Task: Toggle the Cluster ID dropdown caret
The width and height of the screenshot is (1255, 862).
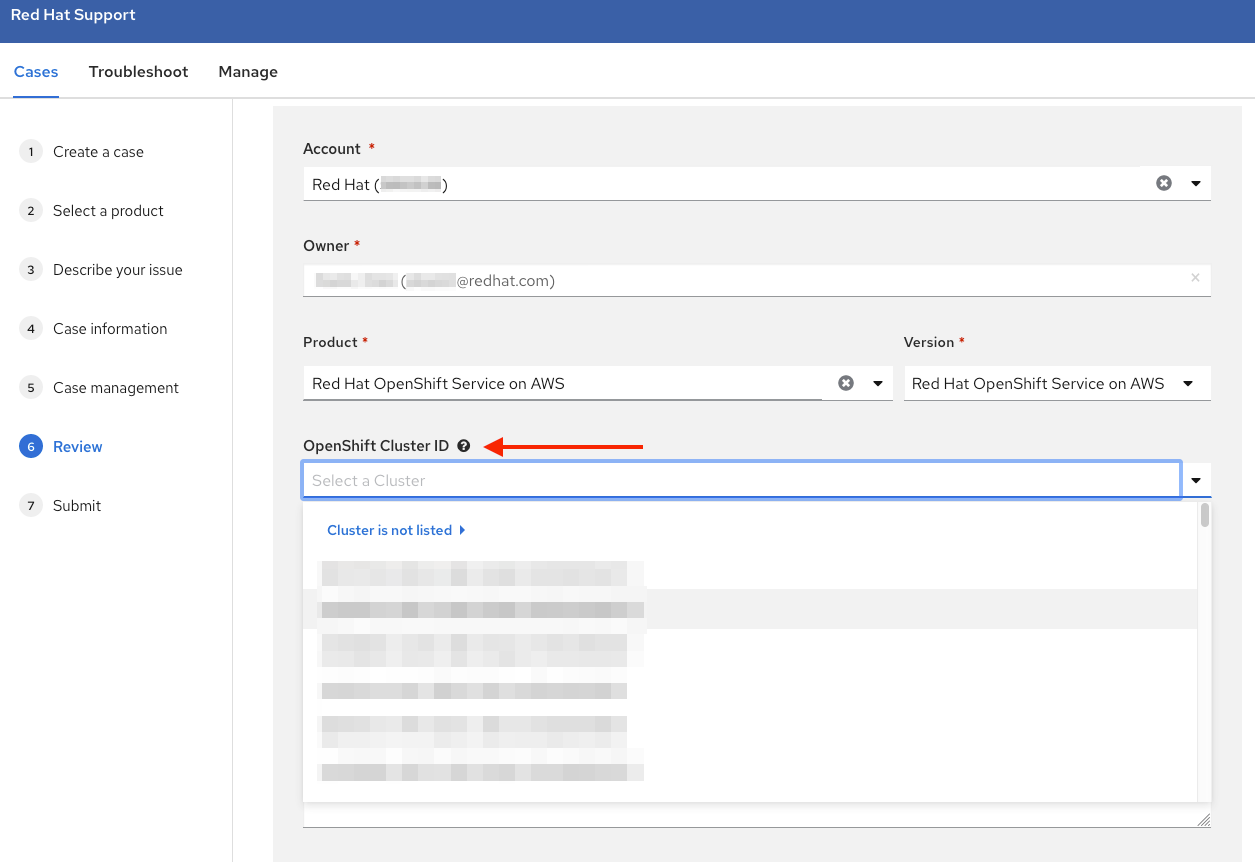Action: 1196,481
